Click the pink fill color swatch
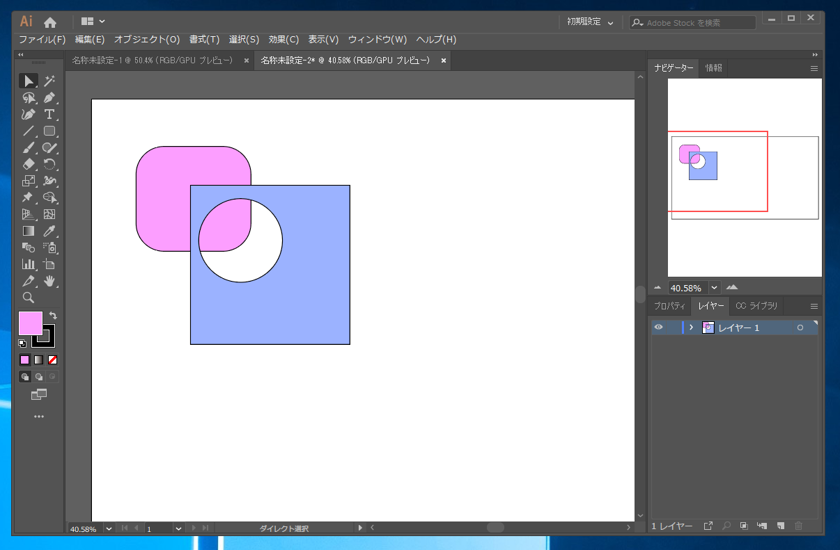This screenshot has height=550, width=840. click(x=30, y=323)
